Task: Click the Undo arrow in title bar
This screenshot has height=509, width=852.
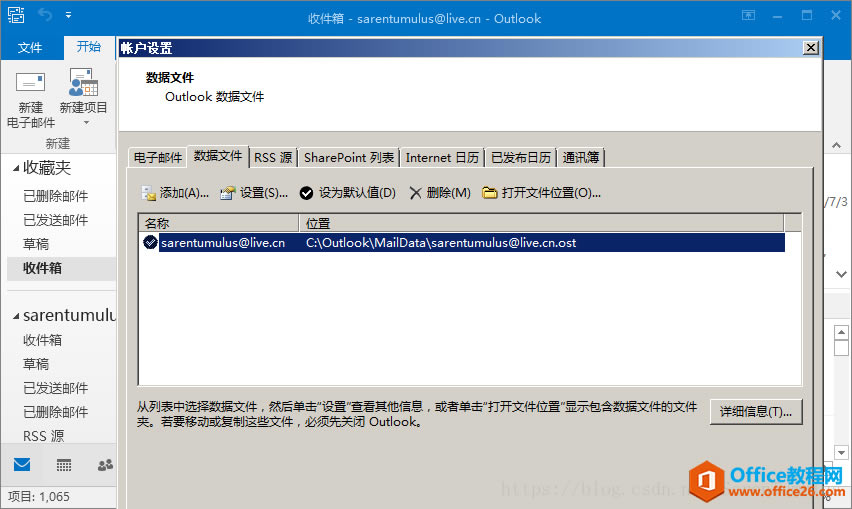Action: coord(45,15)
